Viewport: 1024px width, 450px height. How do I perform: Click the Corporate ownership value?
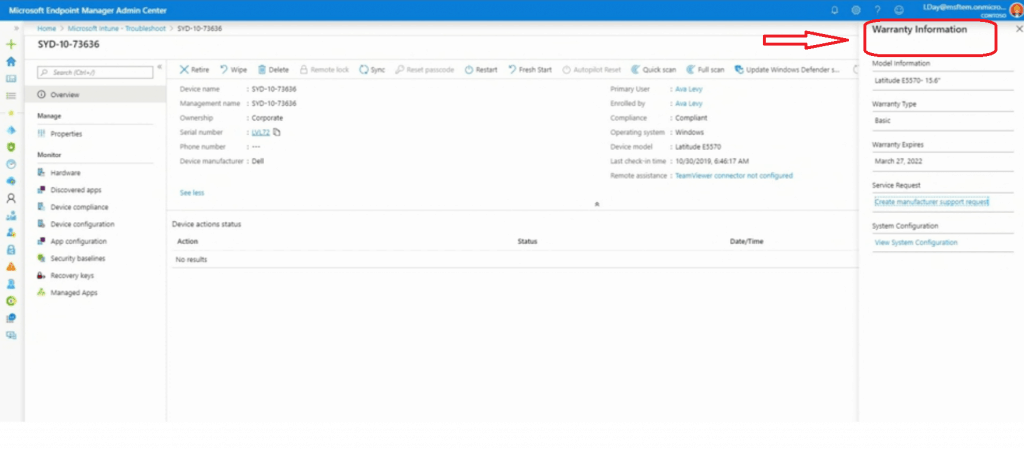(267, 118)
